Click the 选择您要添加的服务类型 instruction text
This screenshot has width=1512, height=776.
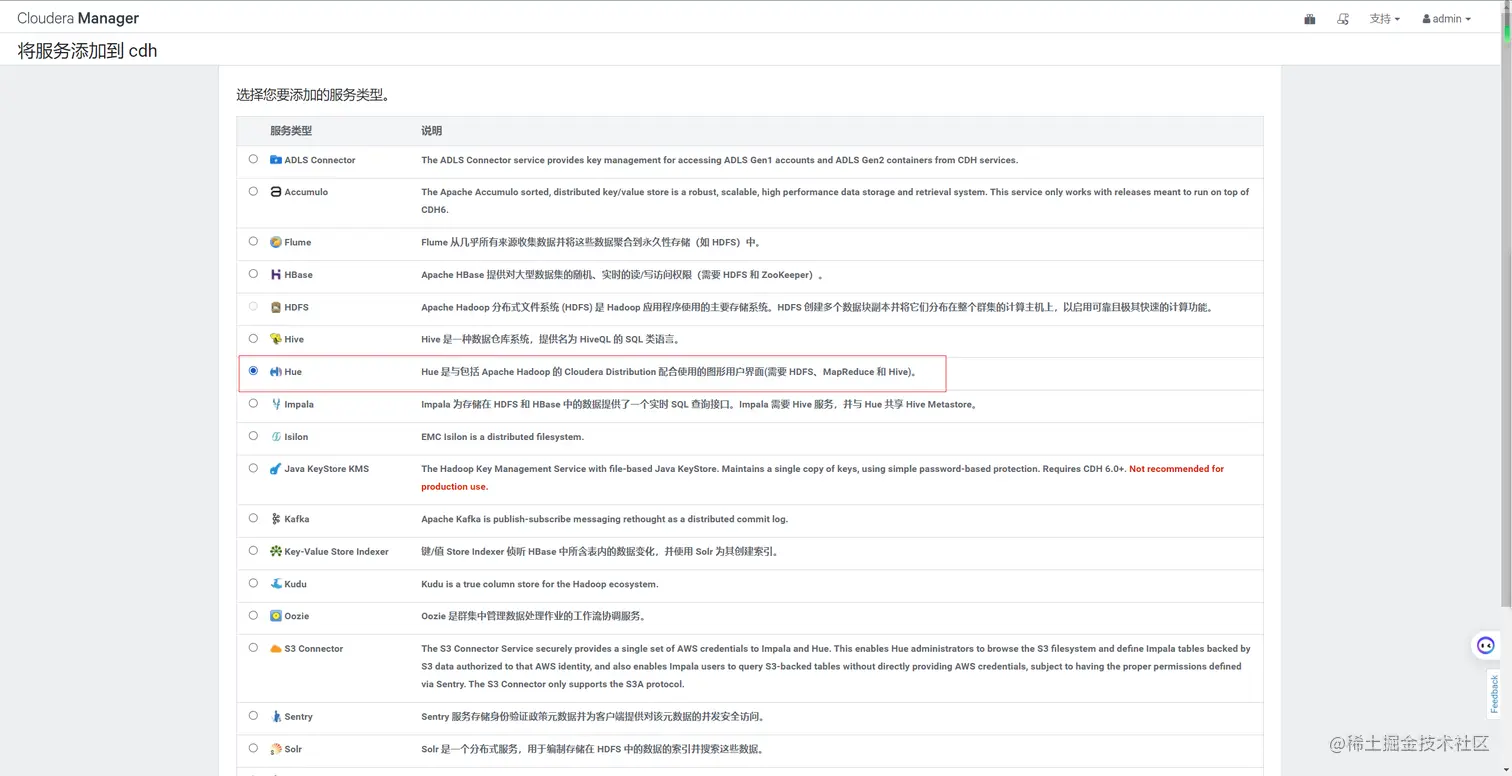click(x=312, y=95)
